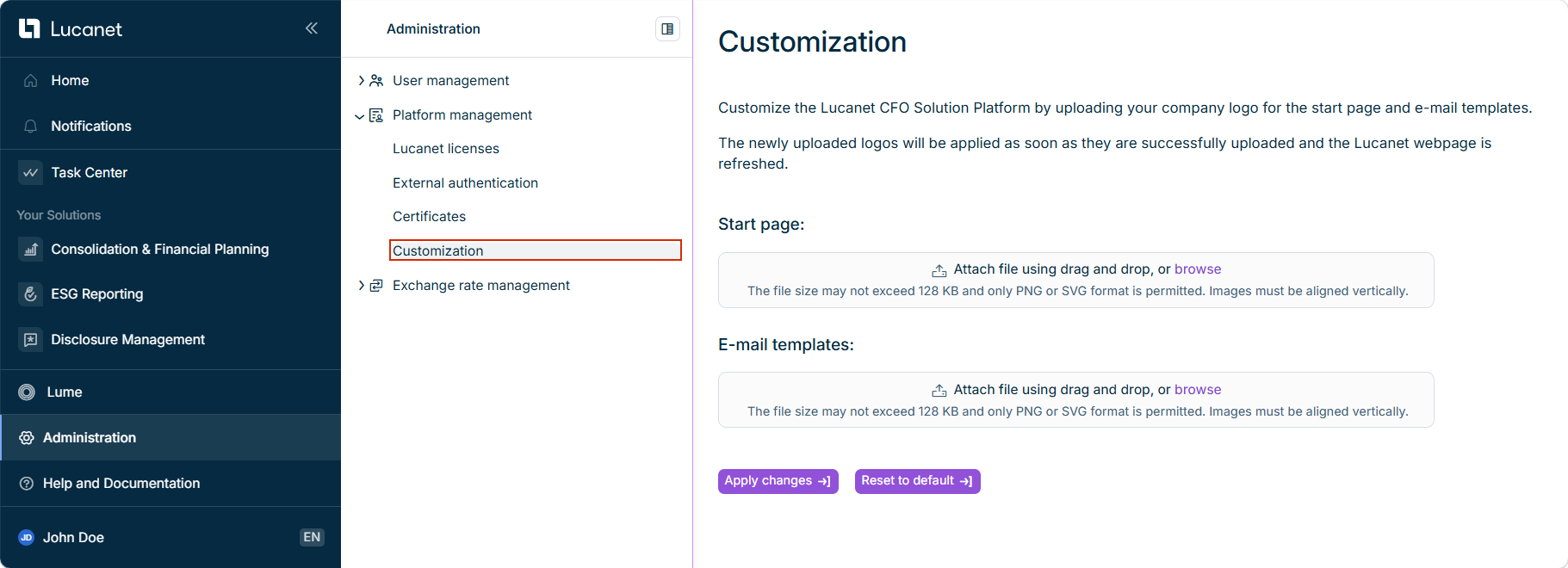Click the User management people icon
This screenshot has width=1568, height=568.
[376, 81]
